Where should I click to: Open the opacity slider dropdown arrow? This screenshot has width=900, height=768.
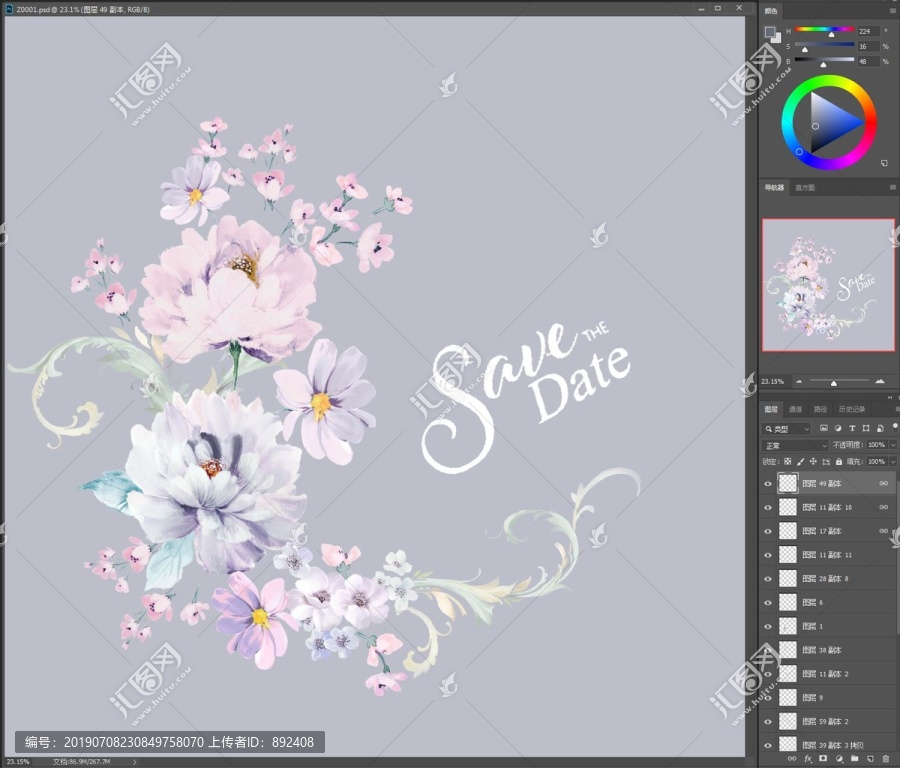click(x=893, y=445)
